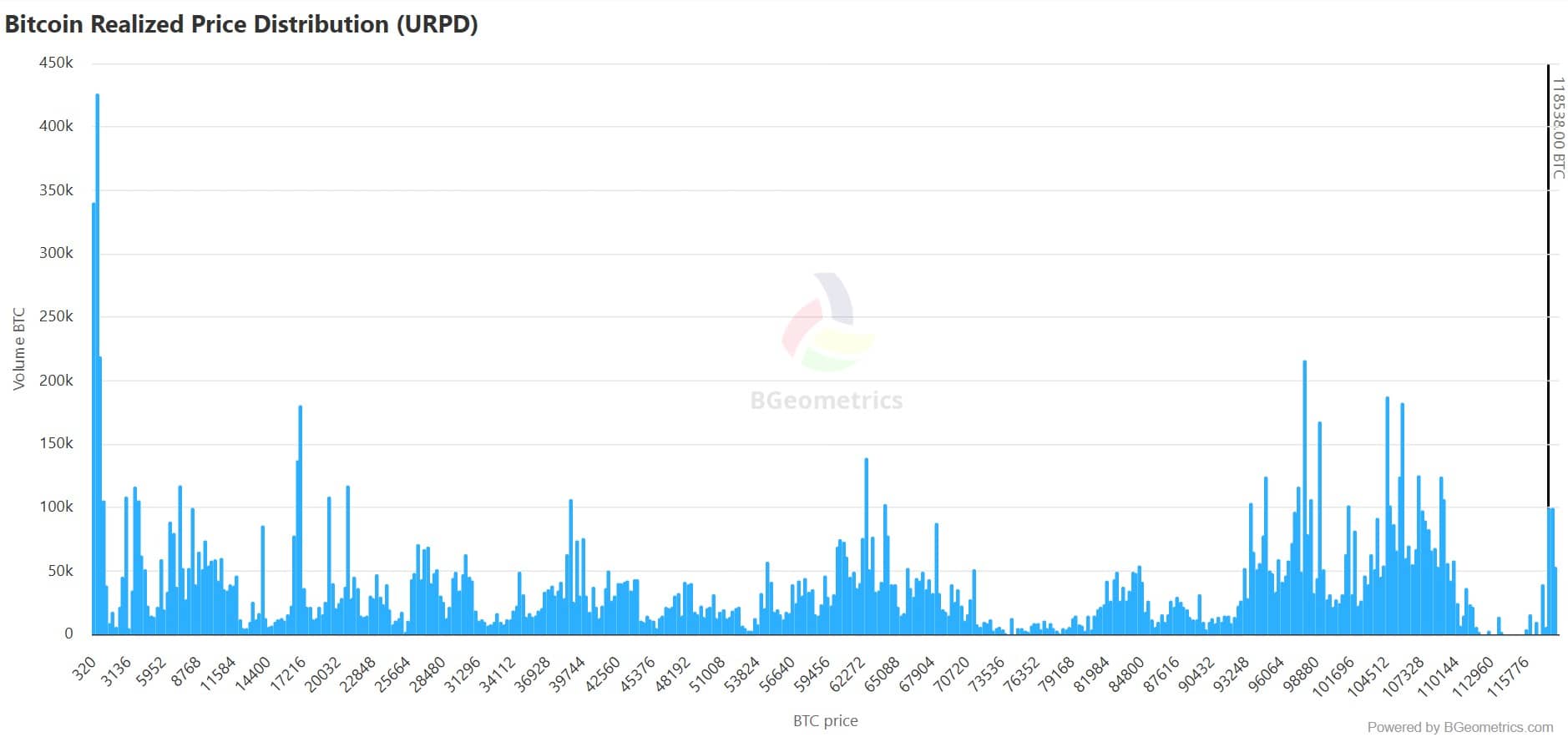This screenshot has width=1568, height=737.
Task: Click the x-axis label 73536
Action: [986, 674]
